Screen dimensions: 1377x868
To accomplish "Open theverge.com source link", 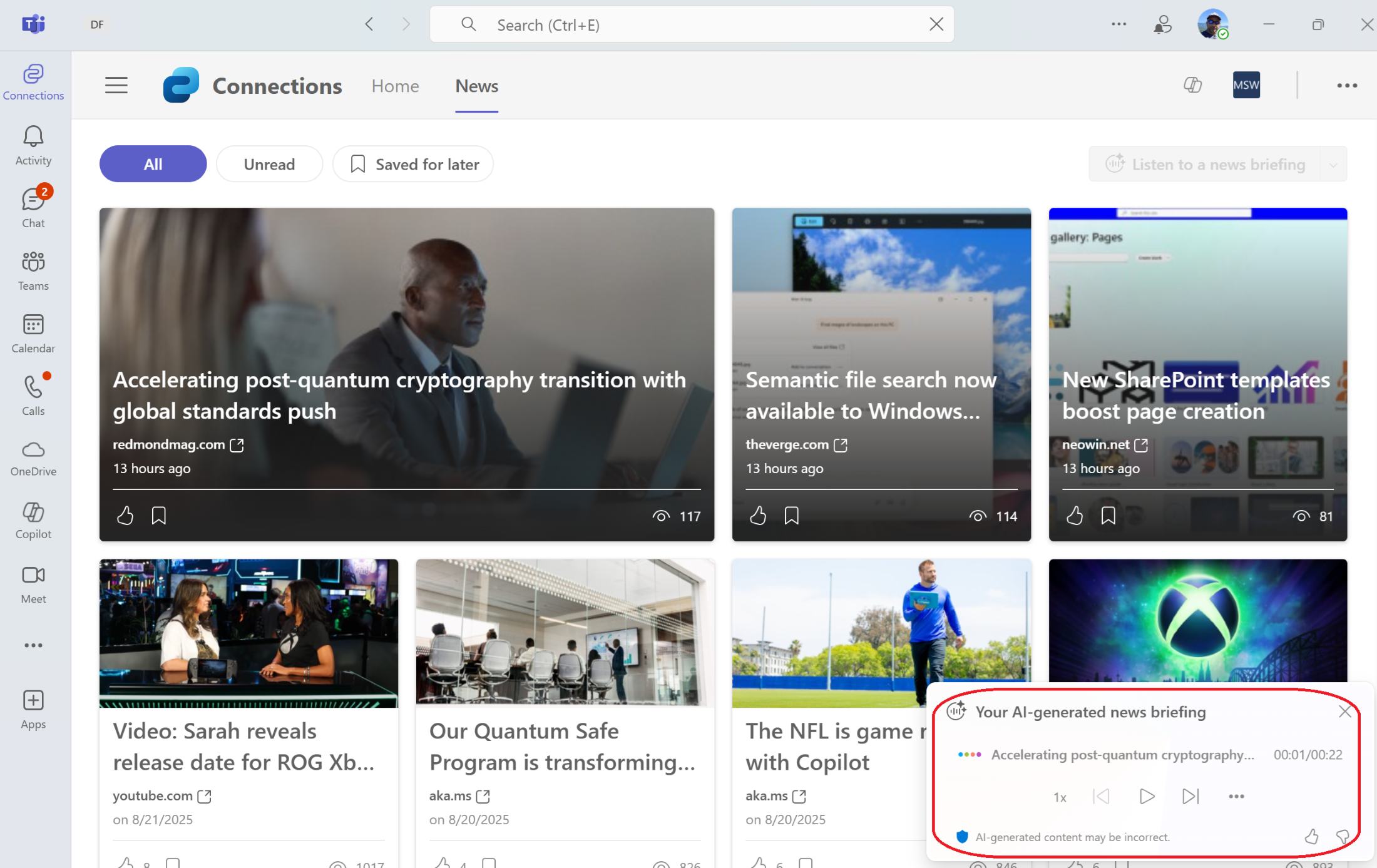I will [x=796, y=444].
